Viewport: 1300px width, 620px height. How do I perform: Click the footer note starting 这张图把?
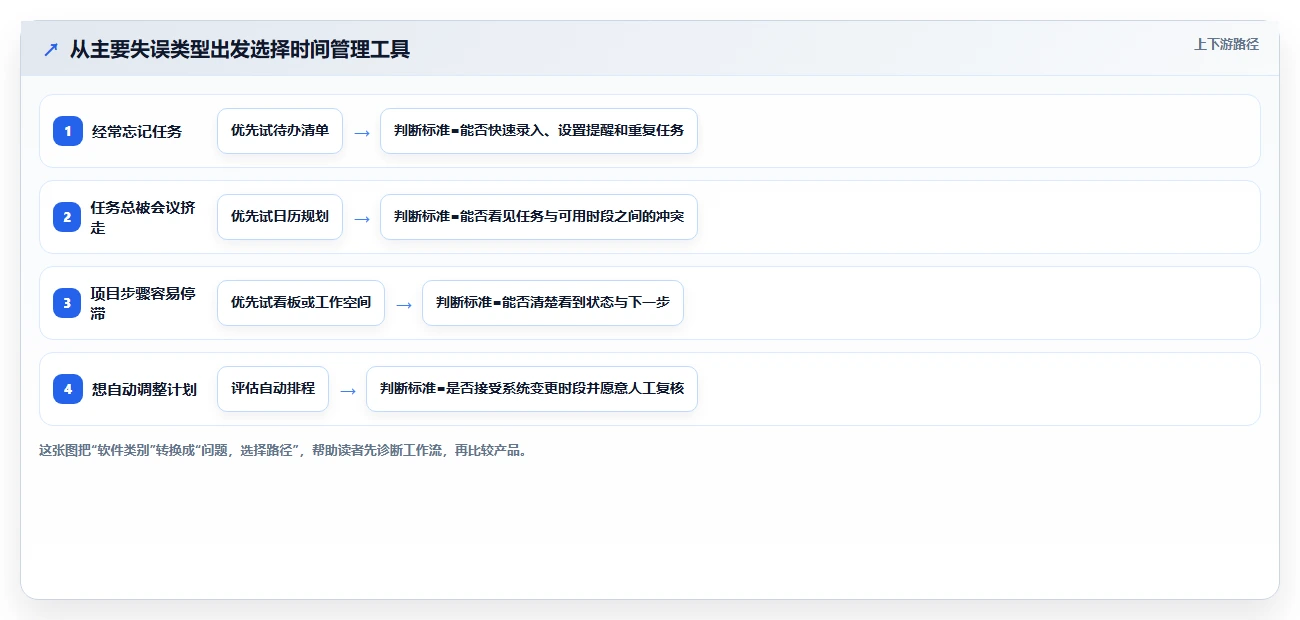tap(283, 450)
